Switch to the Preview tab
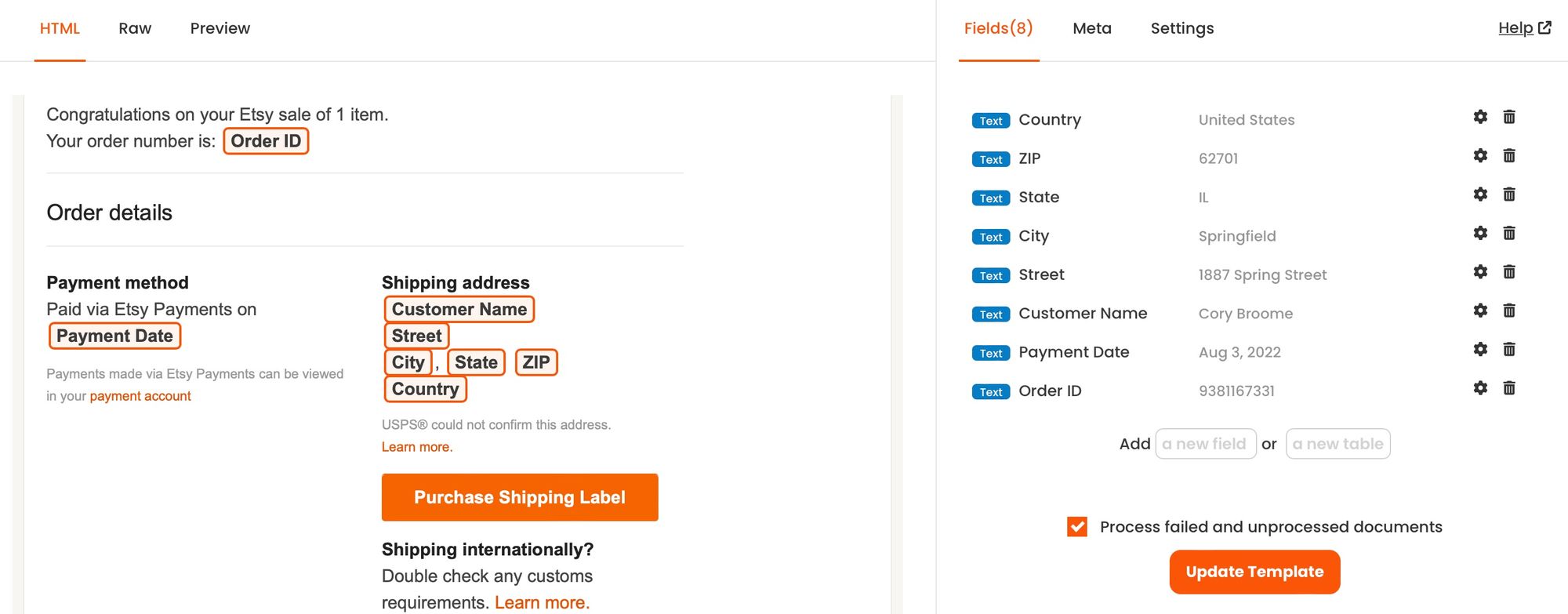 pyautogui.click(x=220, y=28)
